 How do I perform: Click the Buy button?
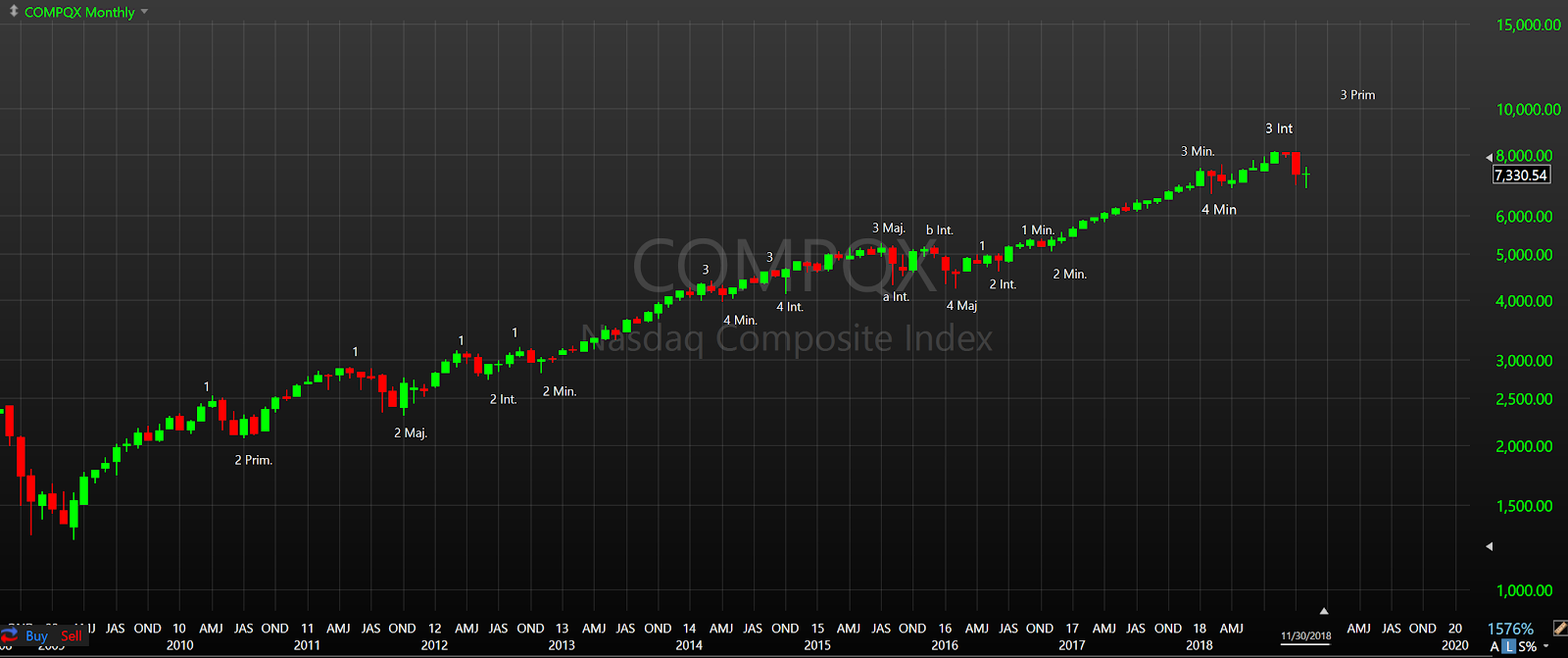click(36, 636)
